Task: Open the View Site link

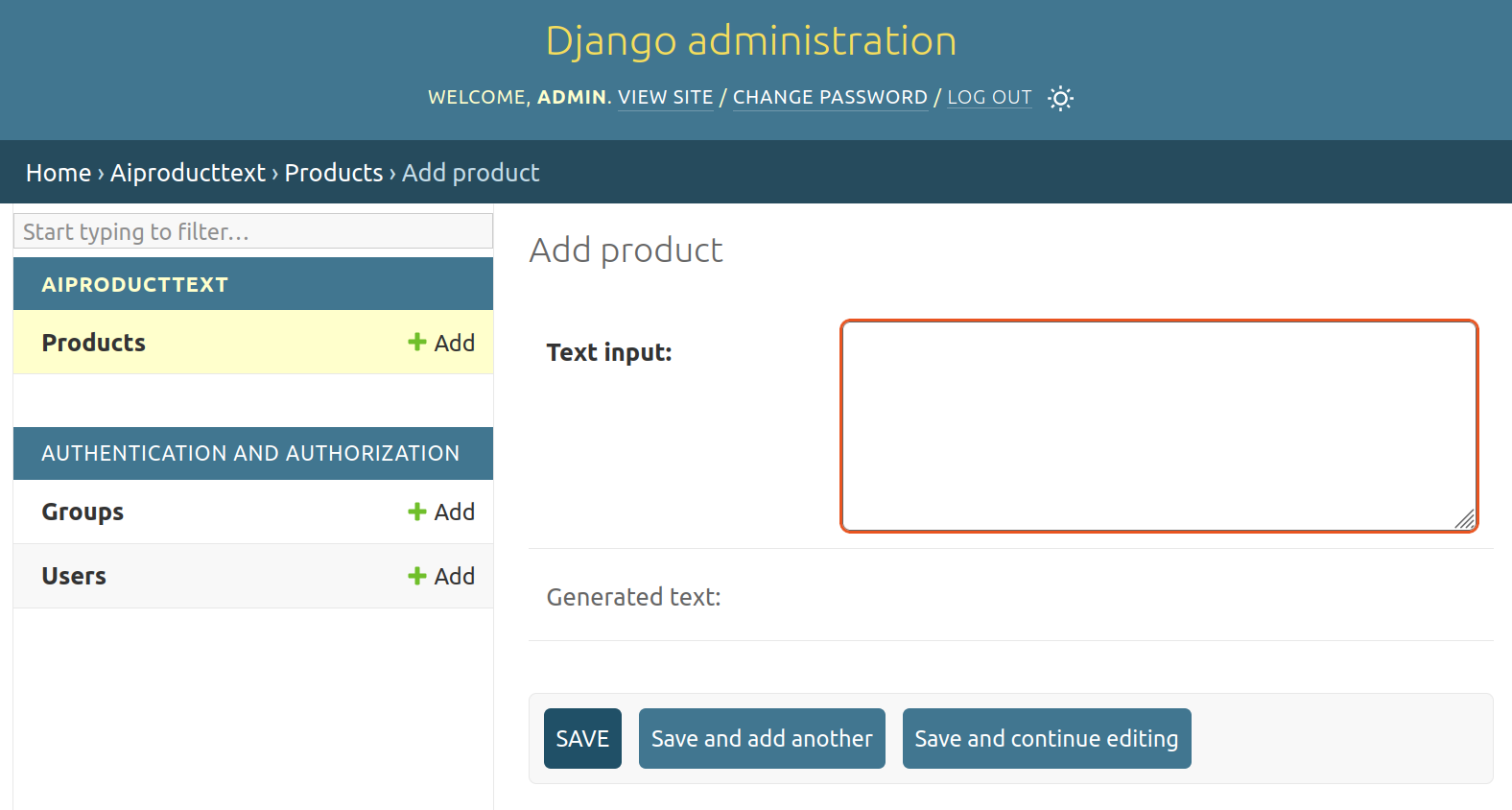Action: (666, 97)
